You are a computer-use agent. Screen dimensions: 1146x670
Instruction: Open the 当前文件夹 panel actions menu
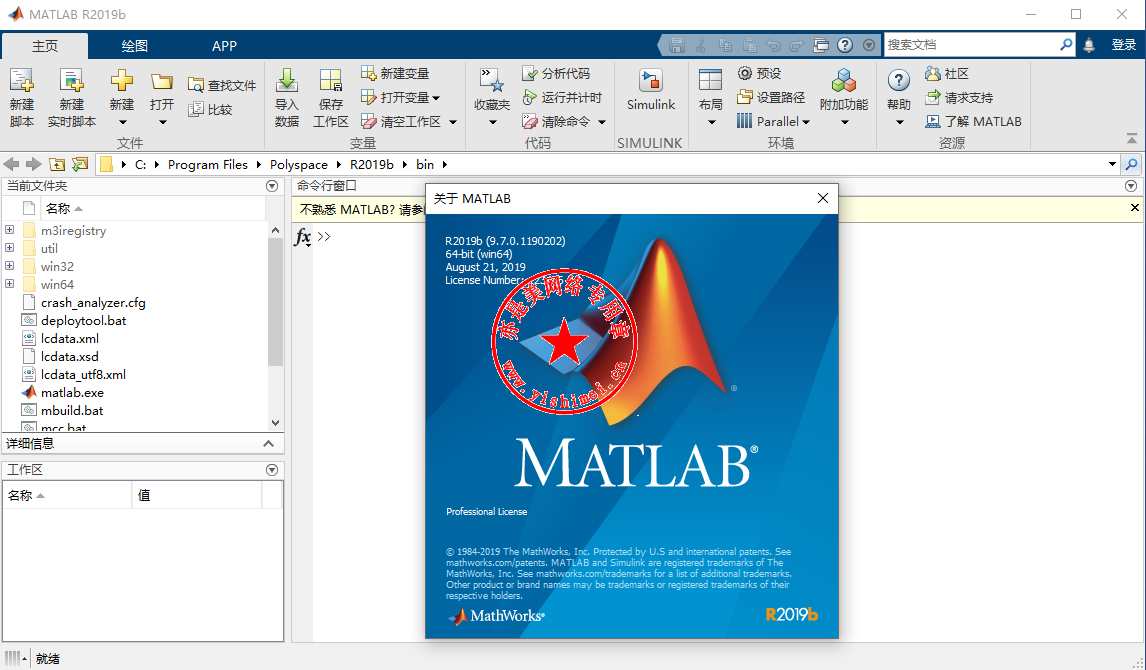272,186
